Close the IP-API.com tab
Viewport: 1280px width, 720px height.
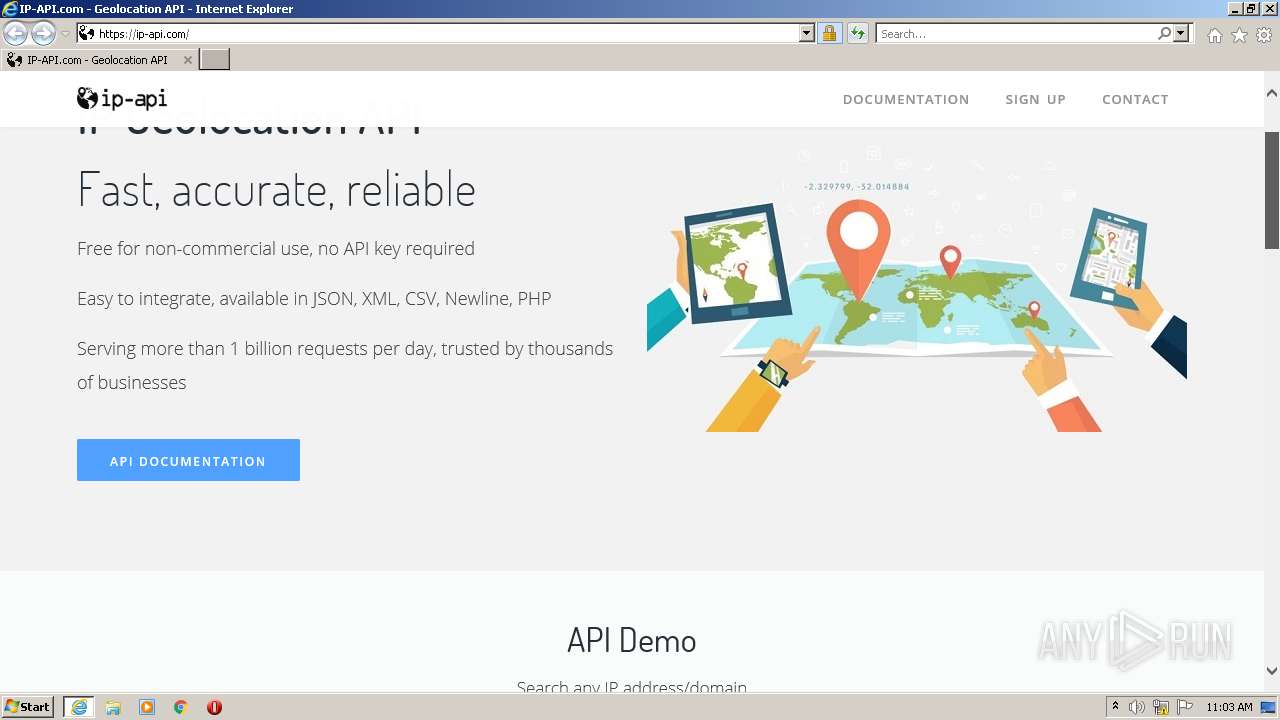tap(187, 60)
